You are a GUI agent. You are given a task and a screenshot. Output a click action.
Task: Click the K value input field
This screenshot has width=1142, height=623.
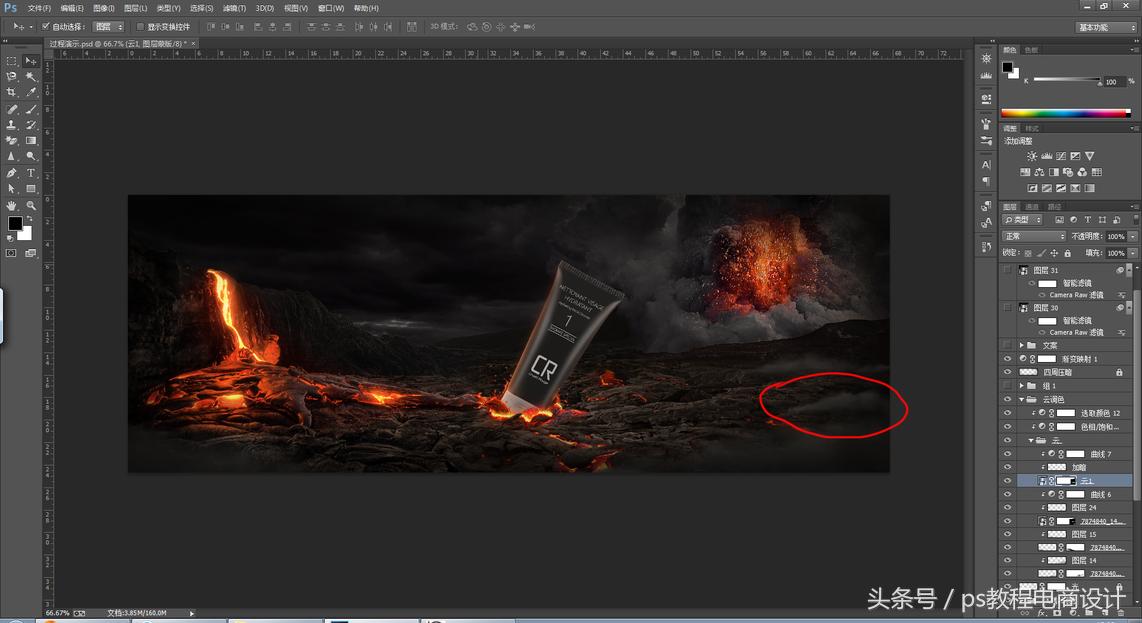1114,82
